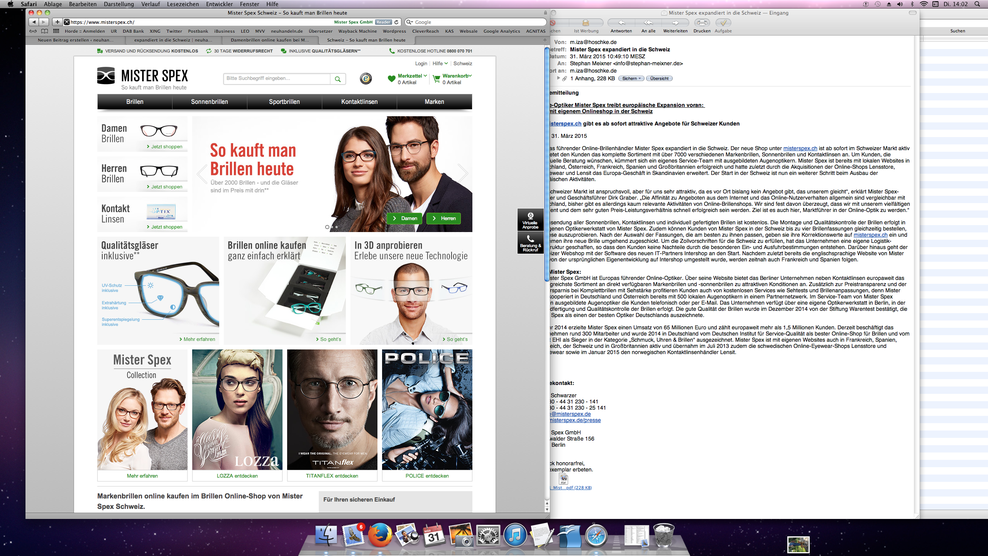Image resolution: width=988 pixels, height=556 pixels.
Task: Click the Mister Spex logo
Action: click(142, 78)
